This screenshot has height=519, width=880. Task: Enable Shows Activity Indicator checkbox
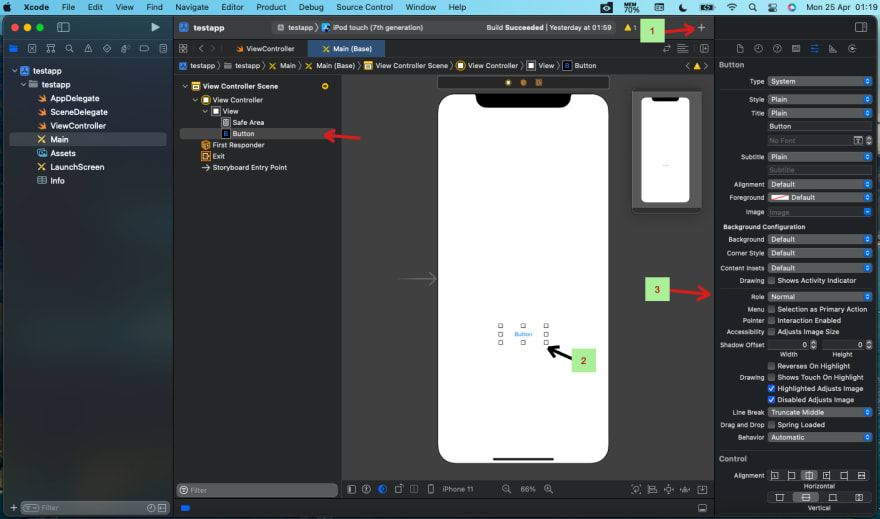[x=771, y=281]
